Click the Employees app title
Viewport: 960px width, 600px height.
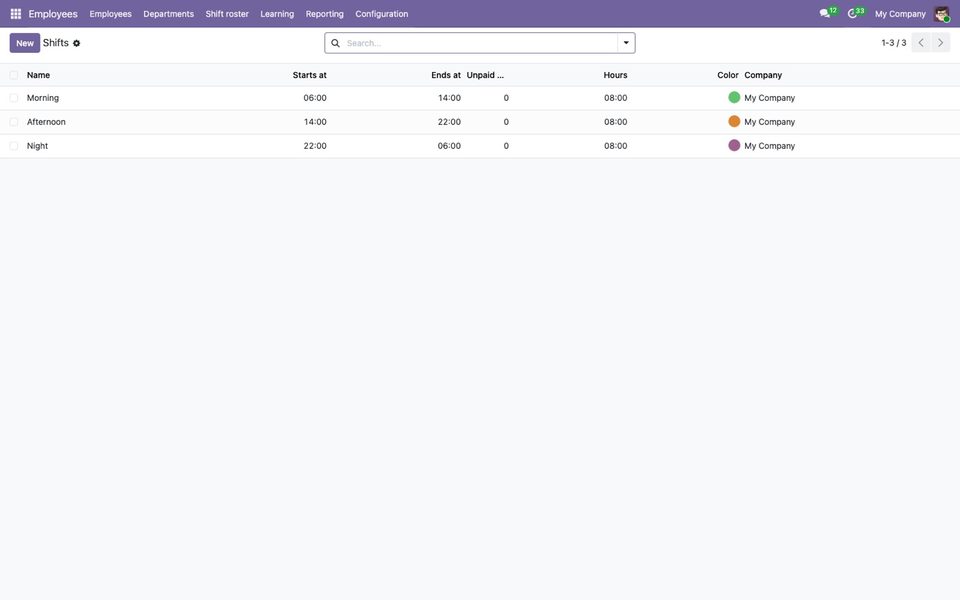(53, 13)
